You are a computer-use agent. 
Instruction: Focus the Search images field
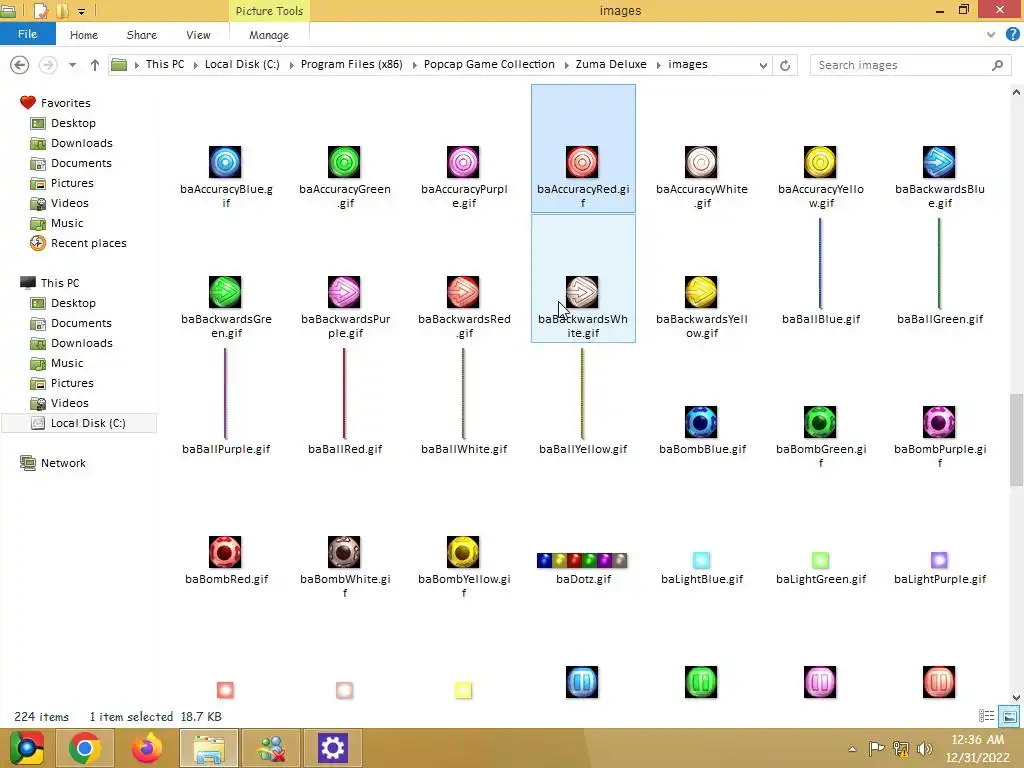click(911, 65)
